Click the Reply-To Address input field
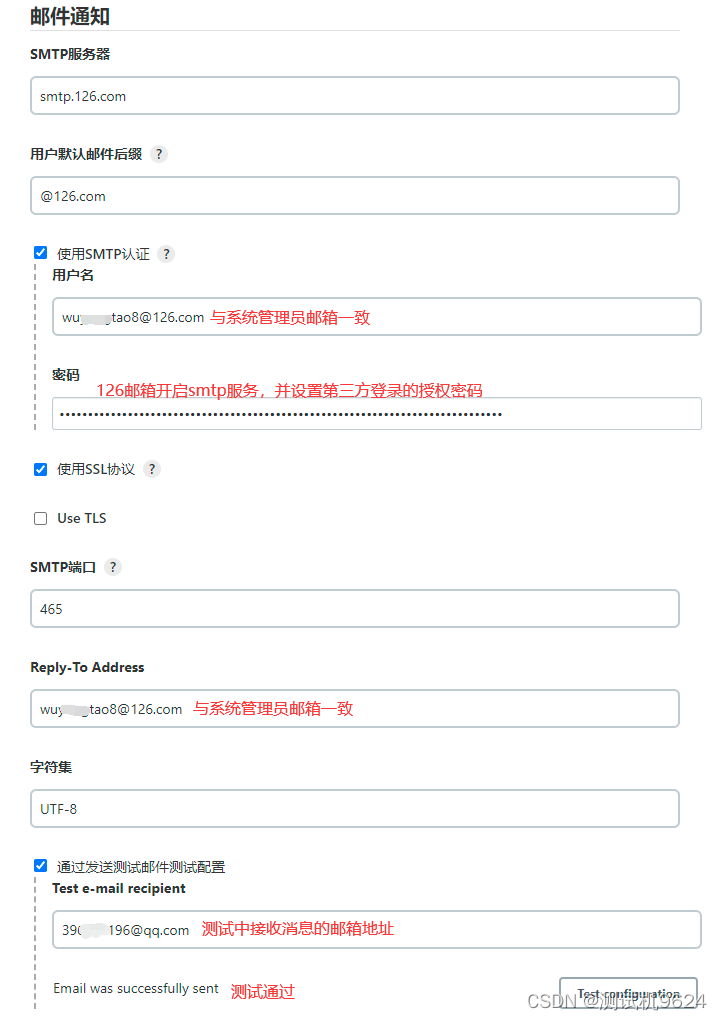The image size is (722, 1020). 354,708
